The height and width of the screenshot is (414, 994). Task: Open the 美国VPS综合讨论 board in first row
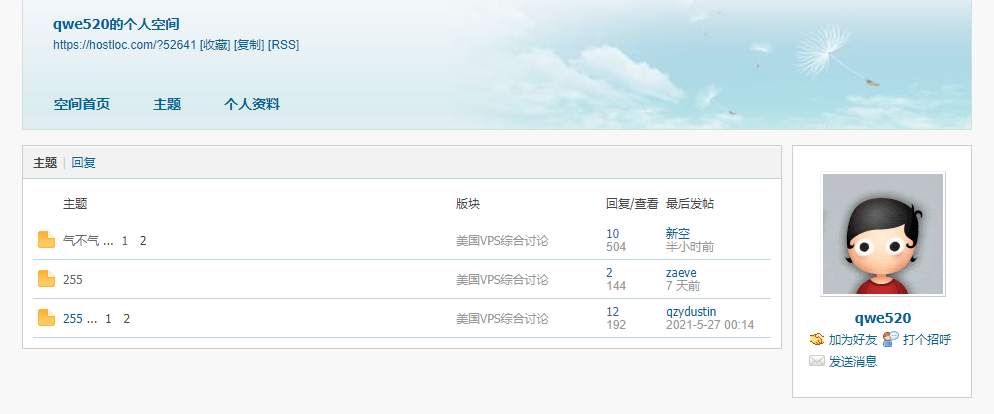(502, 241)
